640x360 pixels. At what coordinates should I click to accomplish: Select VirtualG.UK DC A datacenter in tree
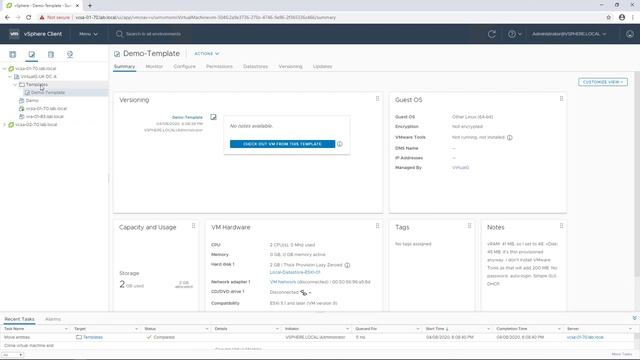(x=38, y=77)
